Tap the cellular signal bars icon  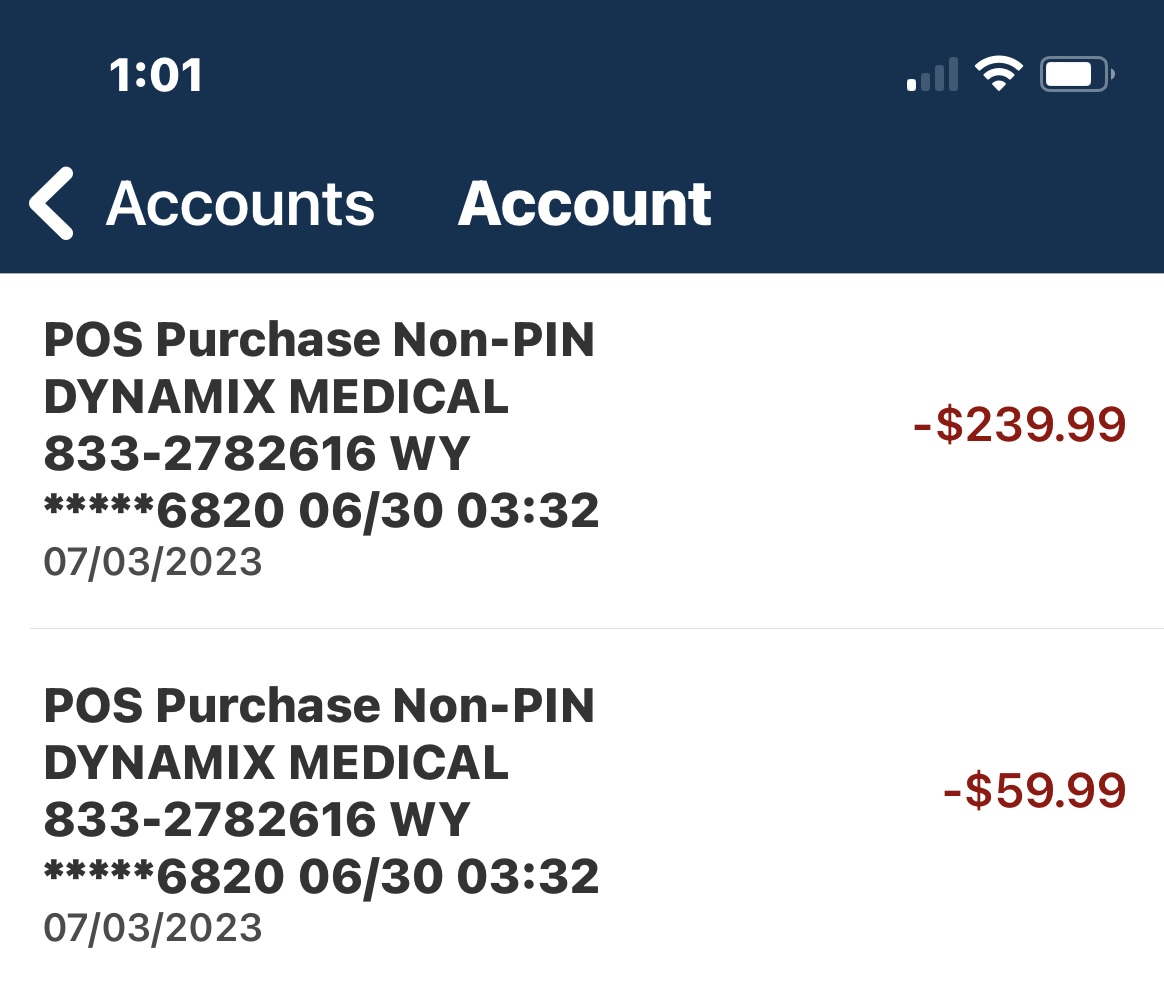pos(932,74)
